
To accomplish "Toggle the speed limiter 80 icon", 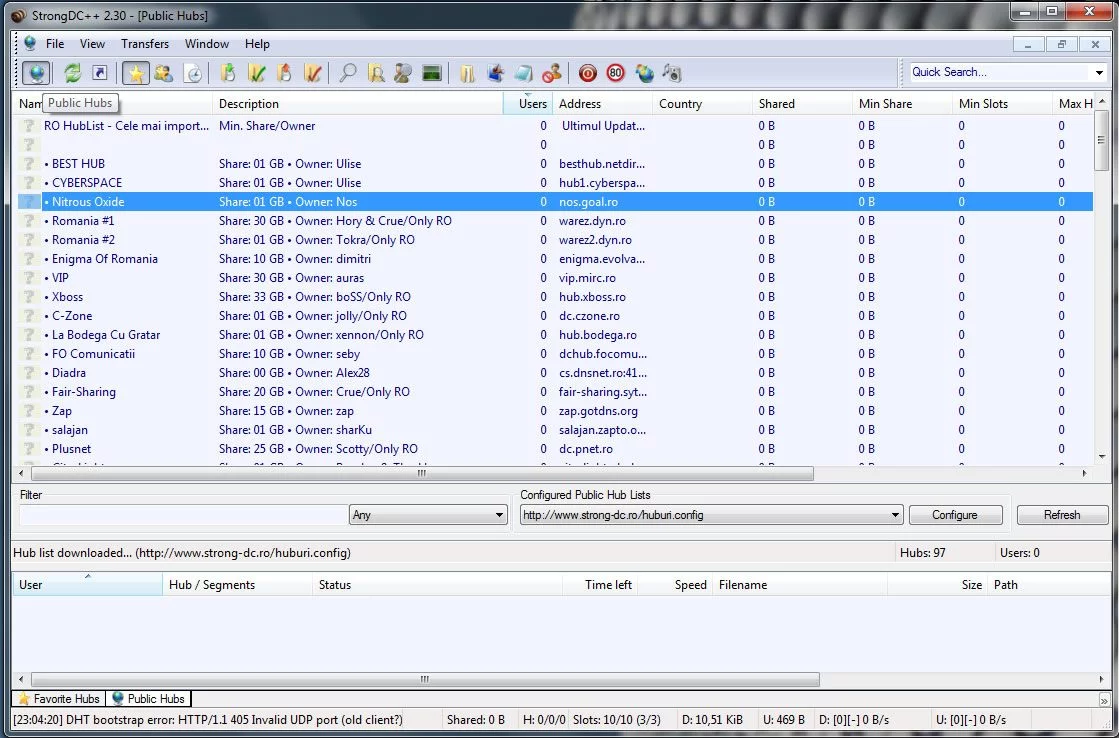I will click(615, 73).
